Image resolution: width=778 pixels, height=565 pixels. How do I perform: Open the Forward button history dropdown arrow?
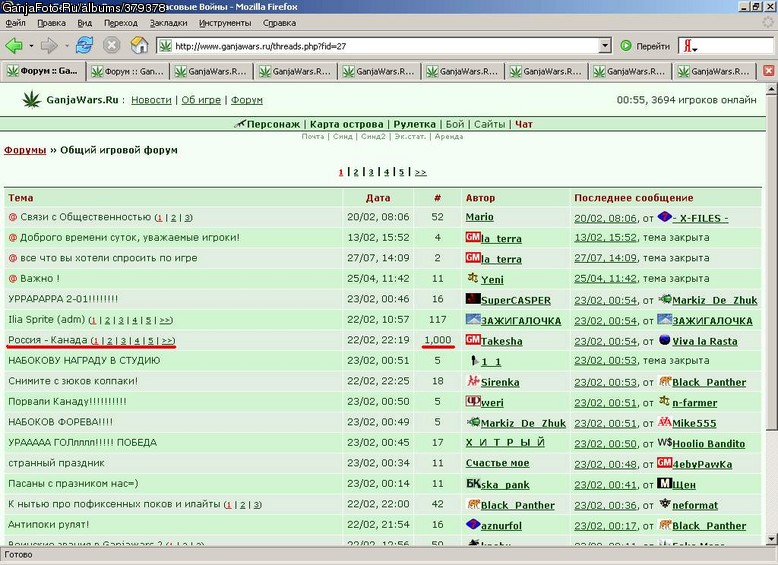point(66,46)
